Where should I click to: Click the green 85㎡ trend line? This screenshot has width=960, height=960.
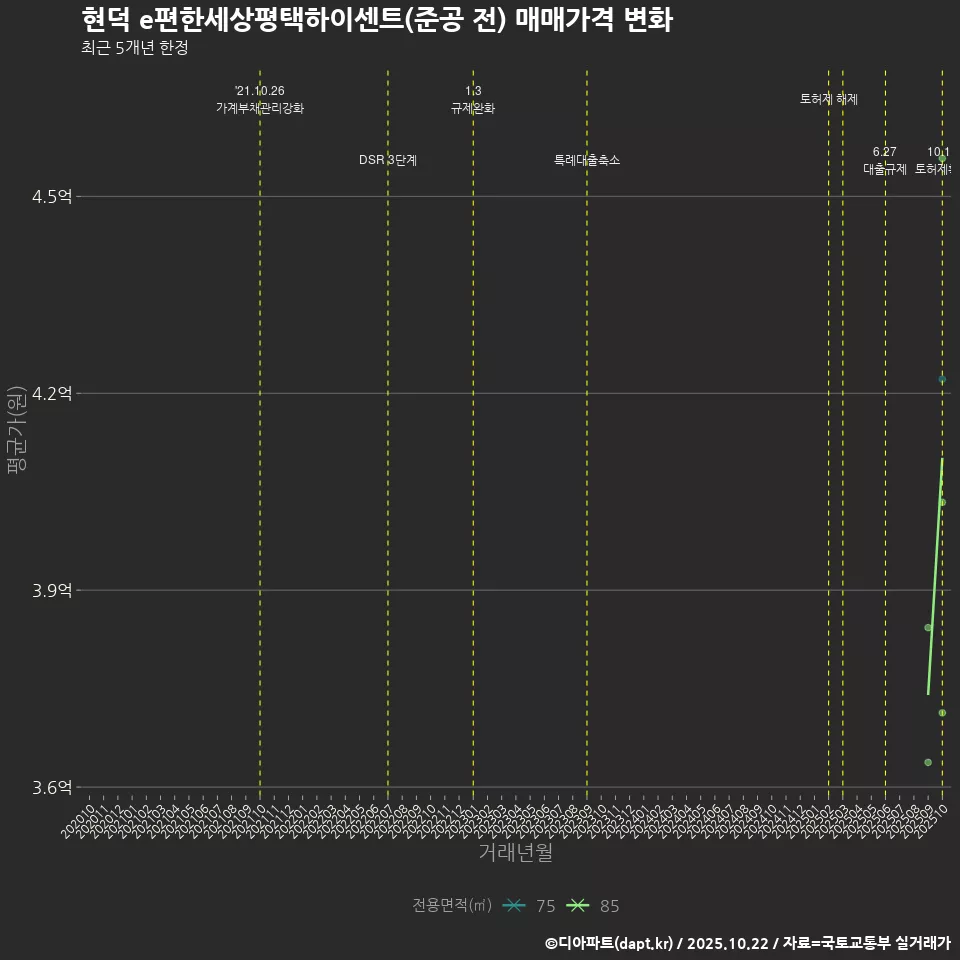(x=935, y=580)
